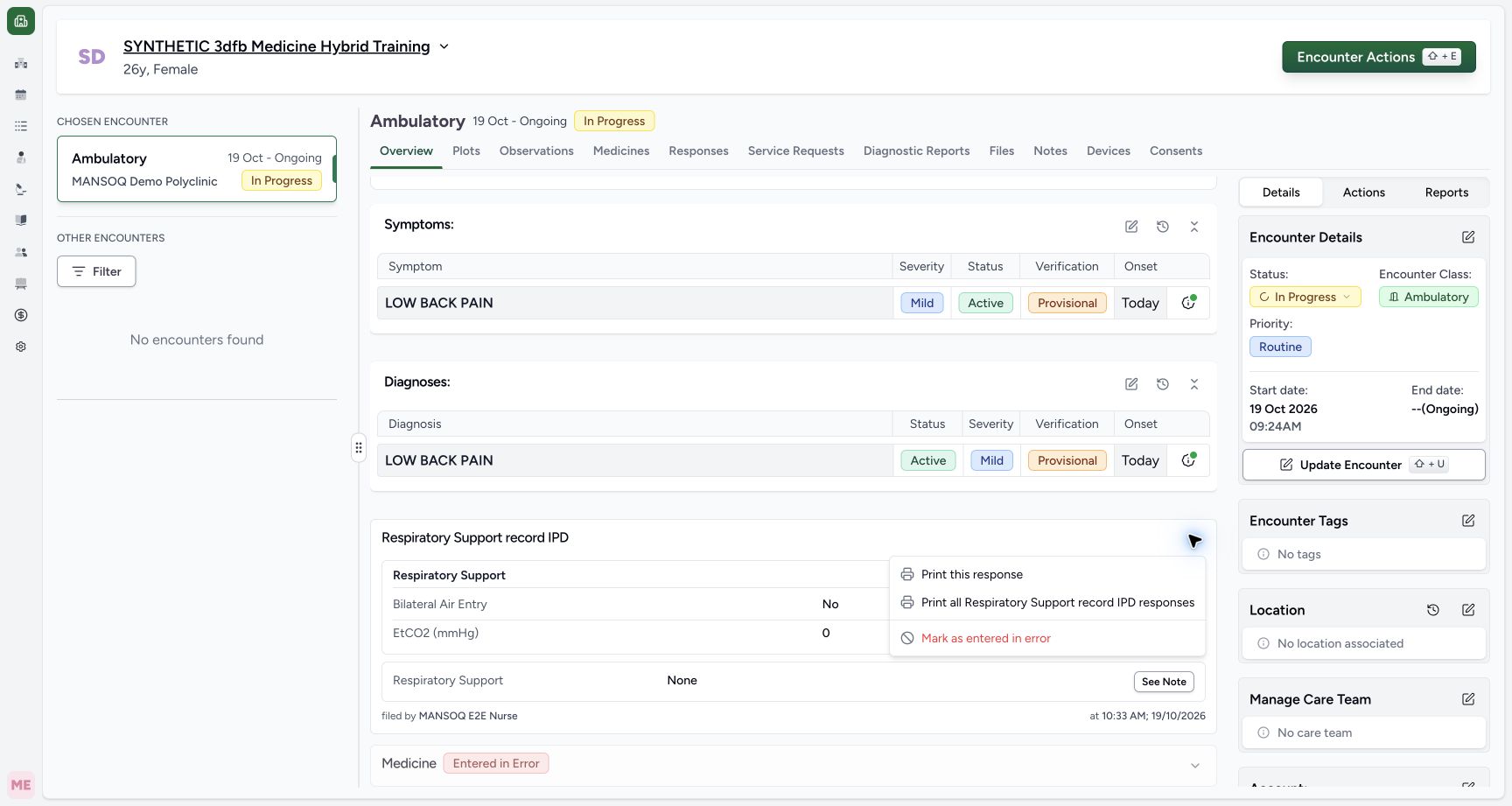This screenshot has width=1512, height=806.
Task: Collapse the Symptoms section
Action: pos(1194,227)
